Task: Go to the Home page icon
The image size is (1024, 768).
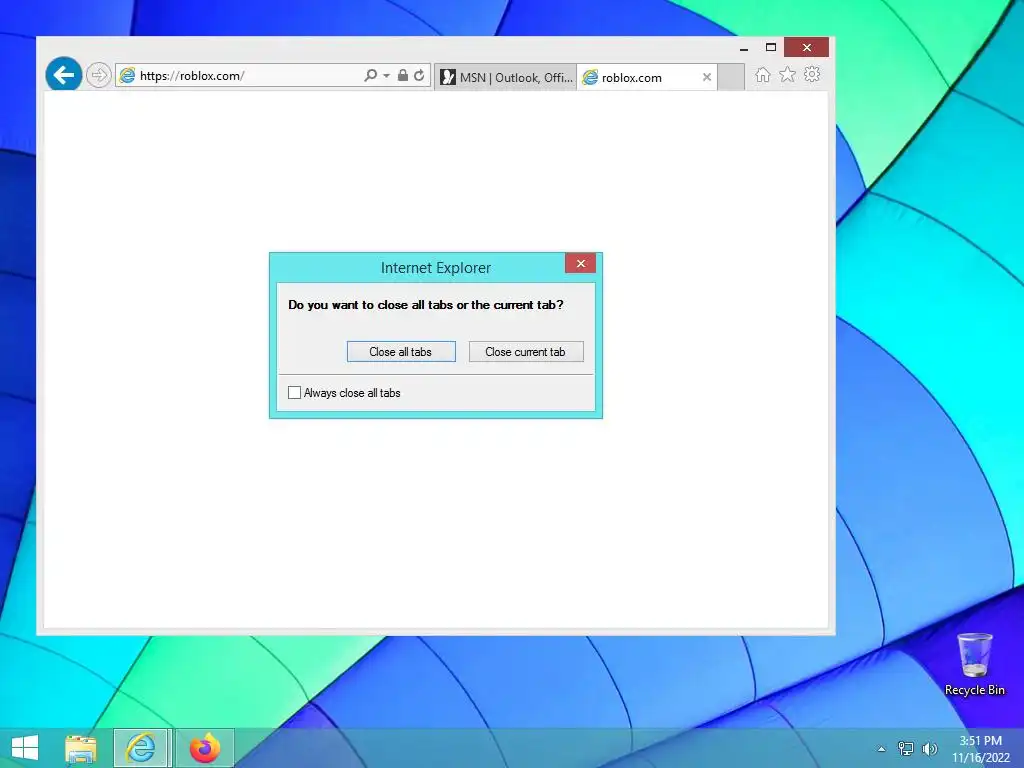Action: coord(762,74)
